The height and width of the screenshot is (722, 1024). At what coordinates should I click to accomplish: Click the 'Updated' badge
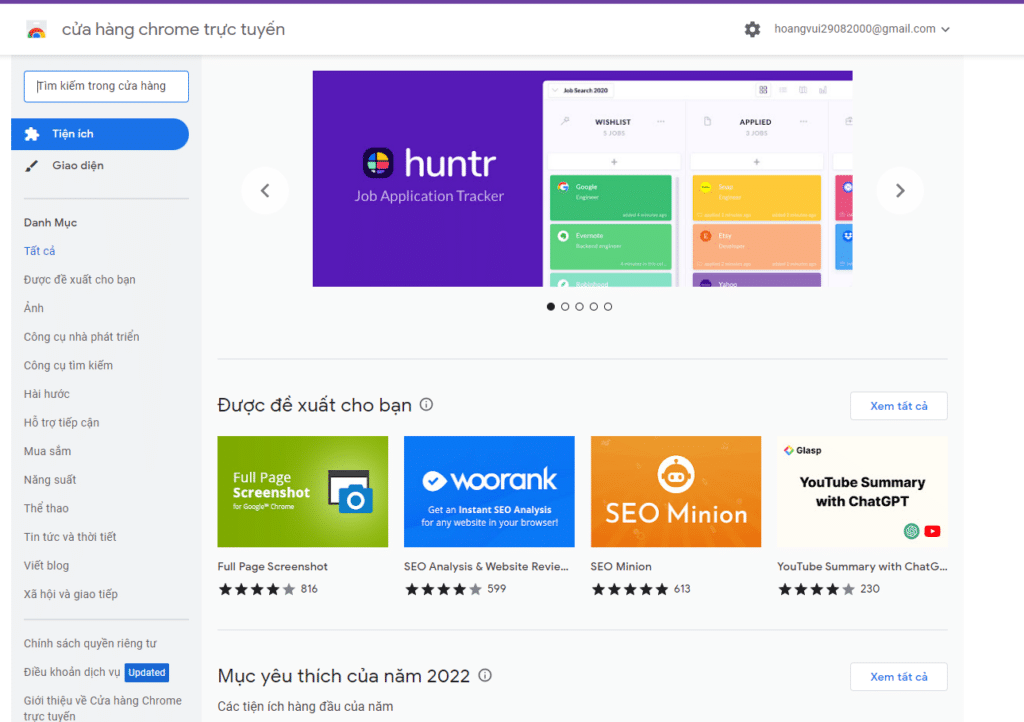point(147,672)
